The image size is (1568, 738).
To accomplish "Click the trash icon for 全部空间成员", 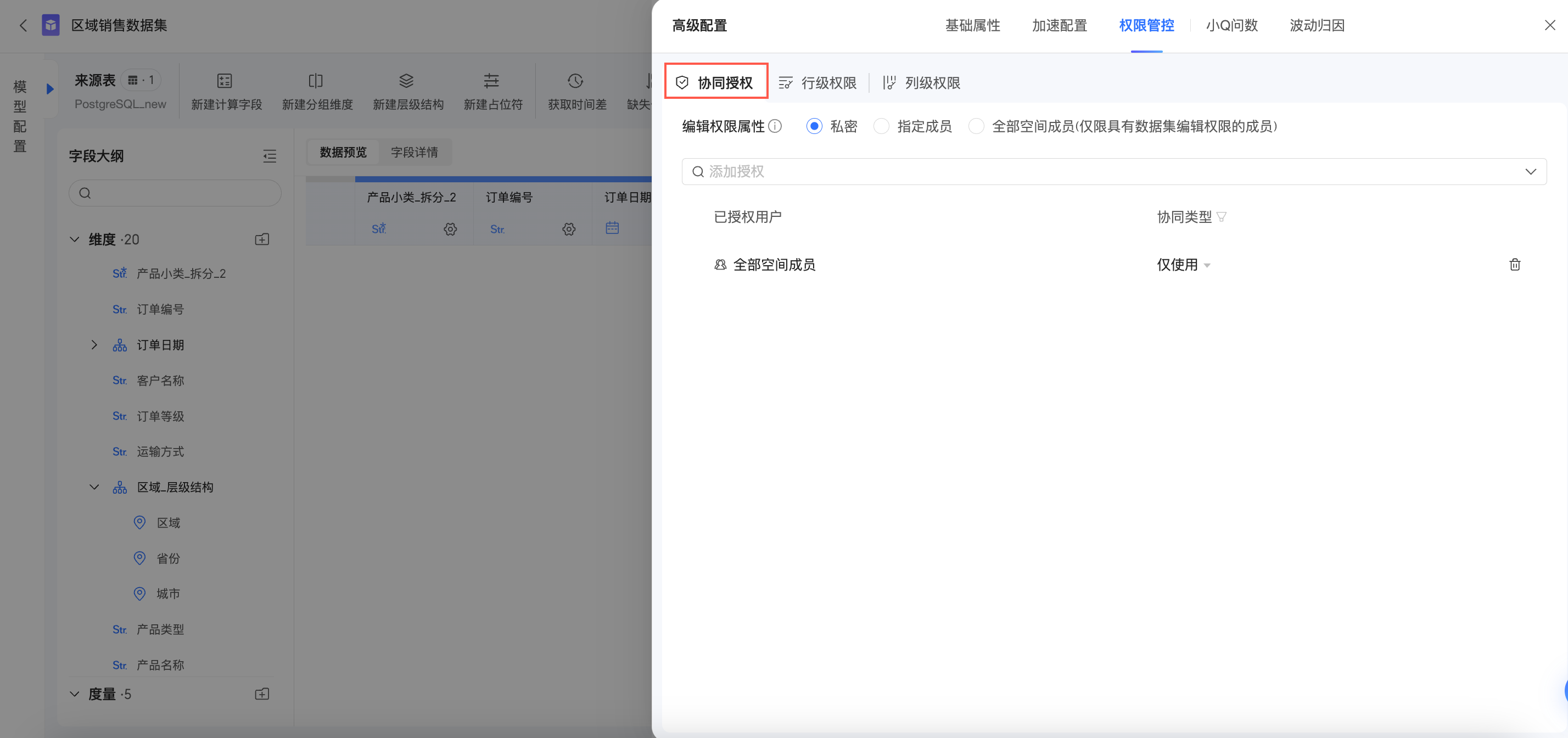I will coord(1514,264).
